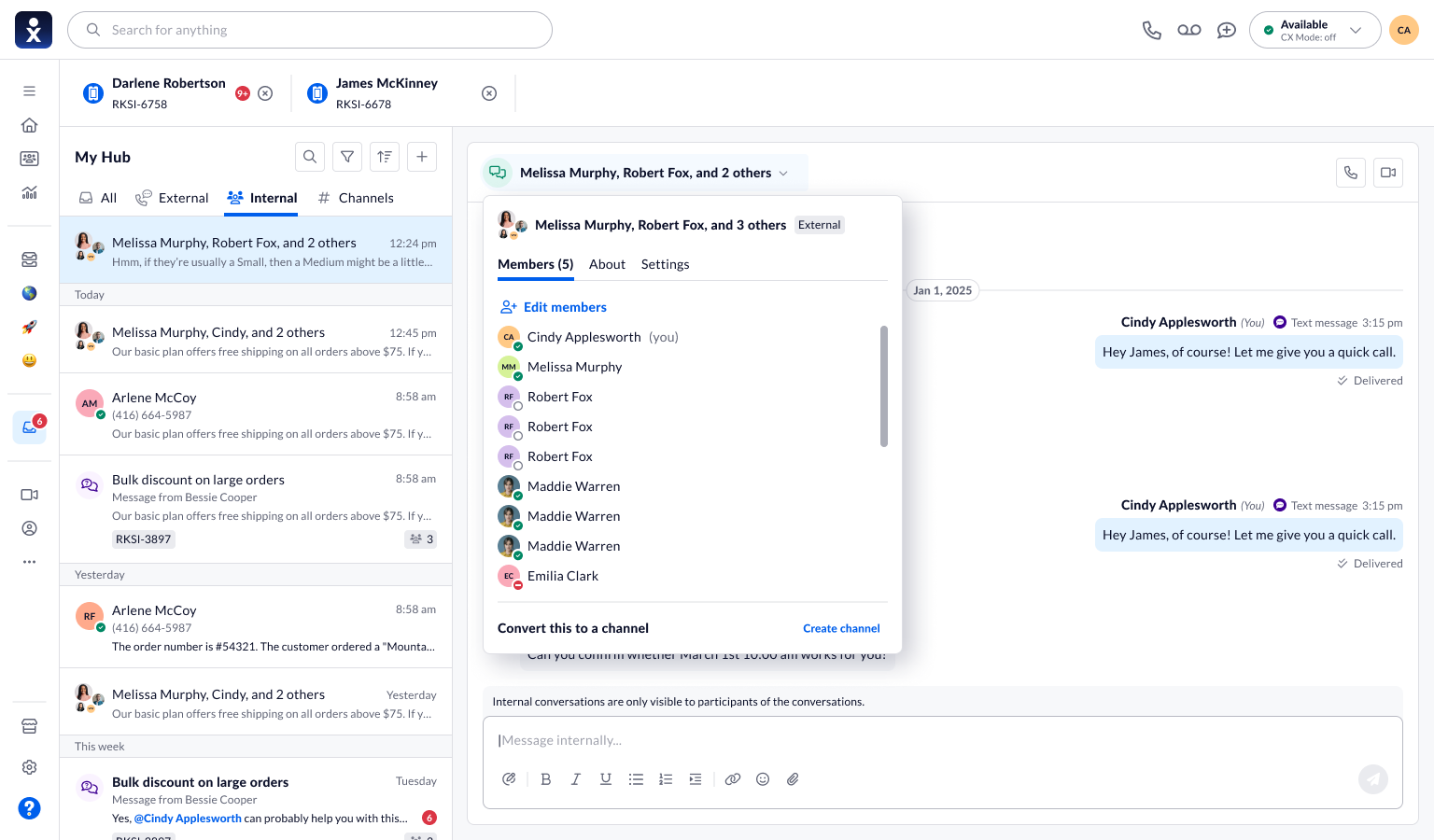Screen dimensions: 1434x840
Task: Add a new conversation in My Hub
Action: pos(422,157)
